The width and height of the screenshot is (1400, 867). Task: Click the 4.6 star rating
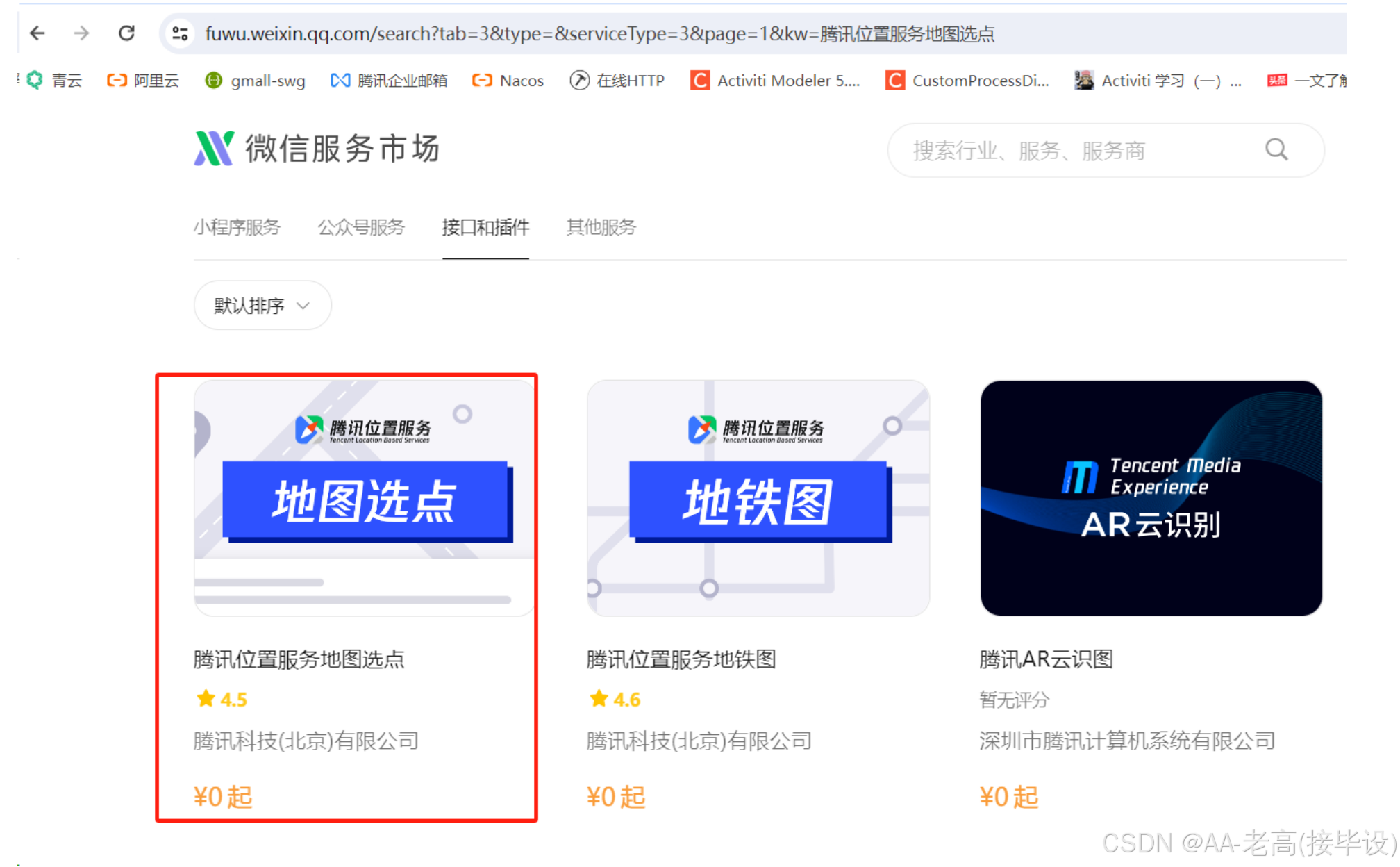pos(615,699)
